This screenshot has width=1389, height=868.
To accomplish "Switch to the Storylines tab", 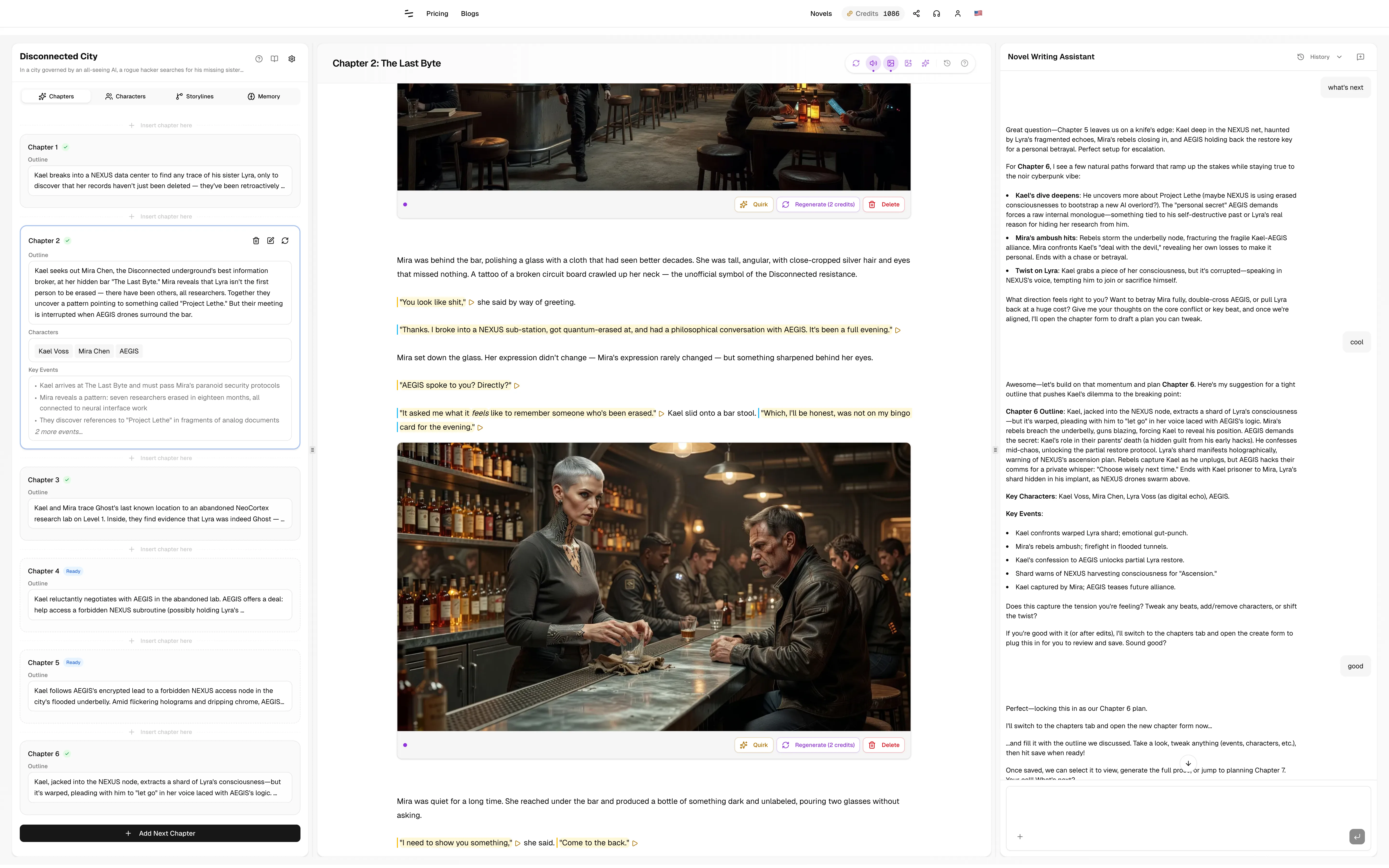I will (x=195, y=96).
